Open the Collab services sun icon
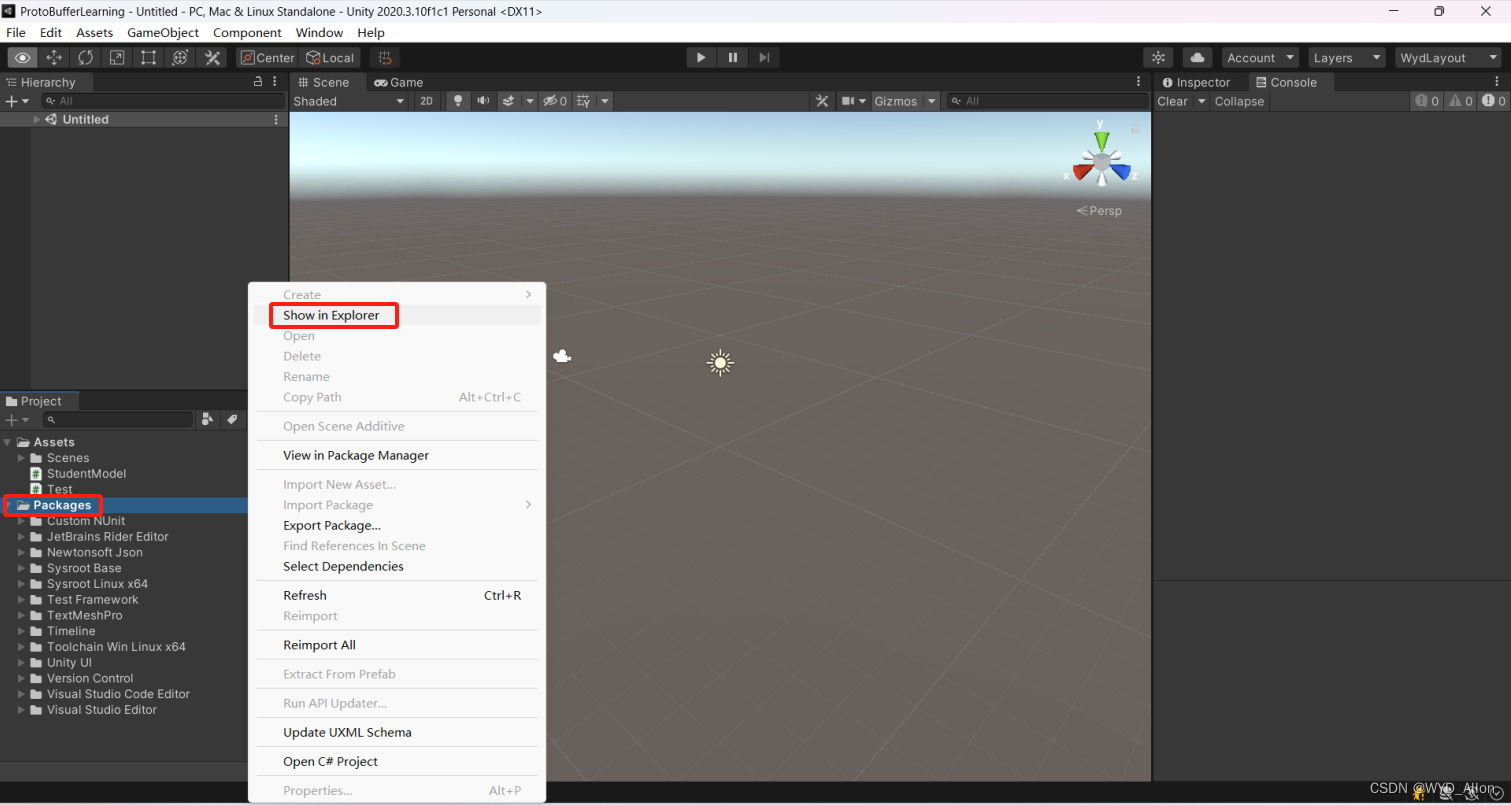Screen dimensions: 1511x805 coord(1158,58)
